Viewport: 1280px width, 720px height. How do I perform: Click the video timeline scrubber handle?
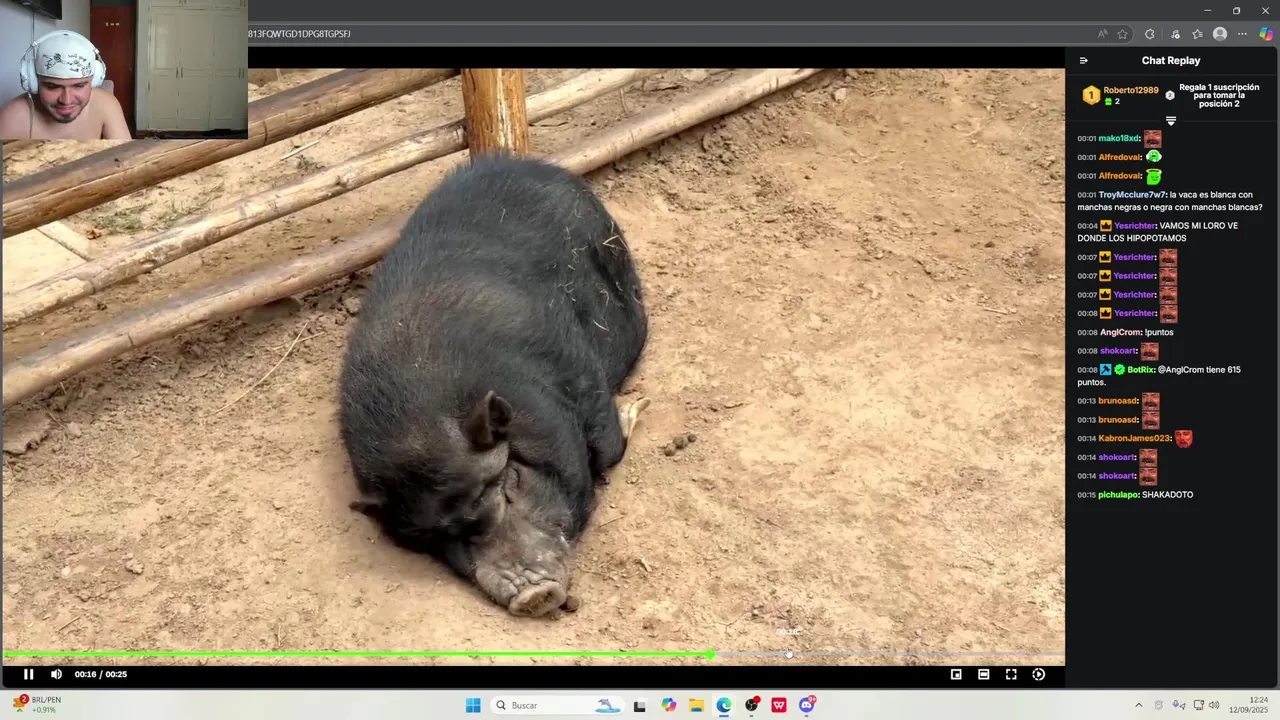pyautogui.click(x=710, y=654)
